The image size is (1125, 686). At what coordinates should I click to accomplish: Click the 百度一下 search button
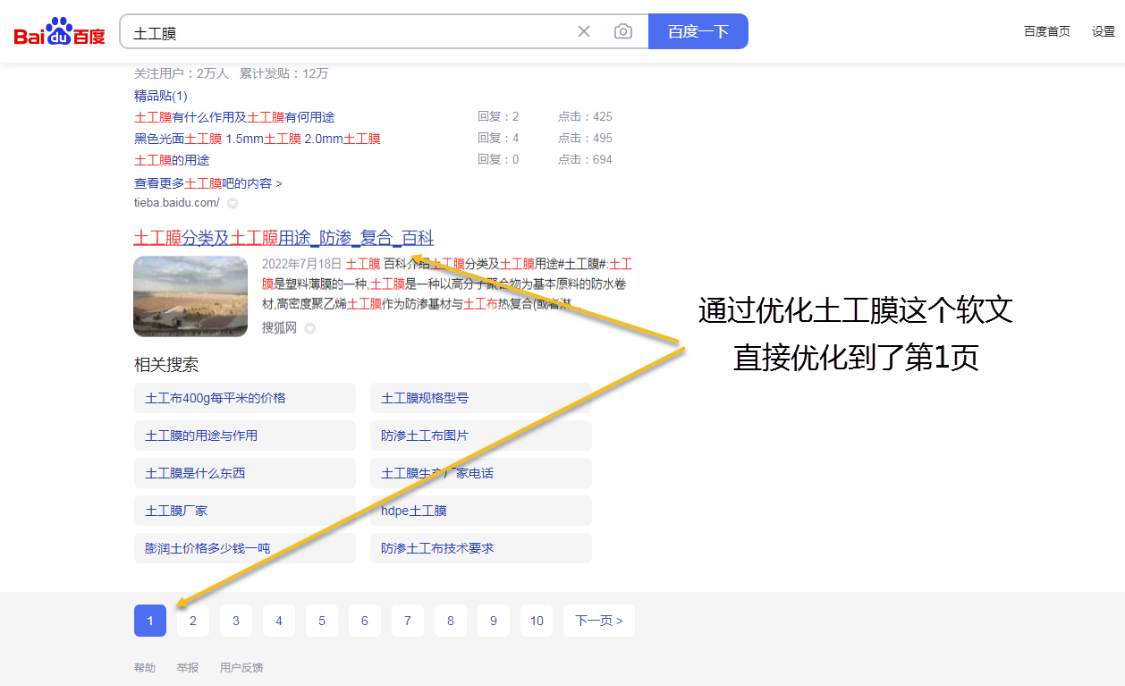point(697,31)
